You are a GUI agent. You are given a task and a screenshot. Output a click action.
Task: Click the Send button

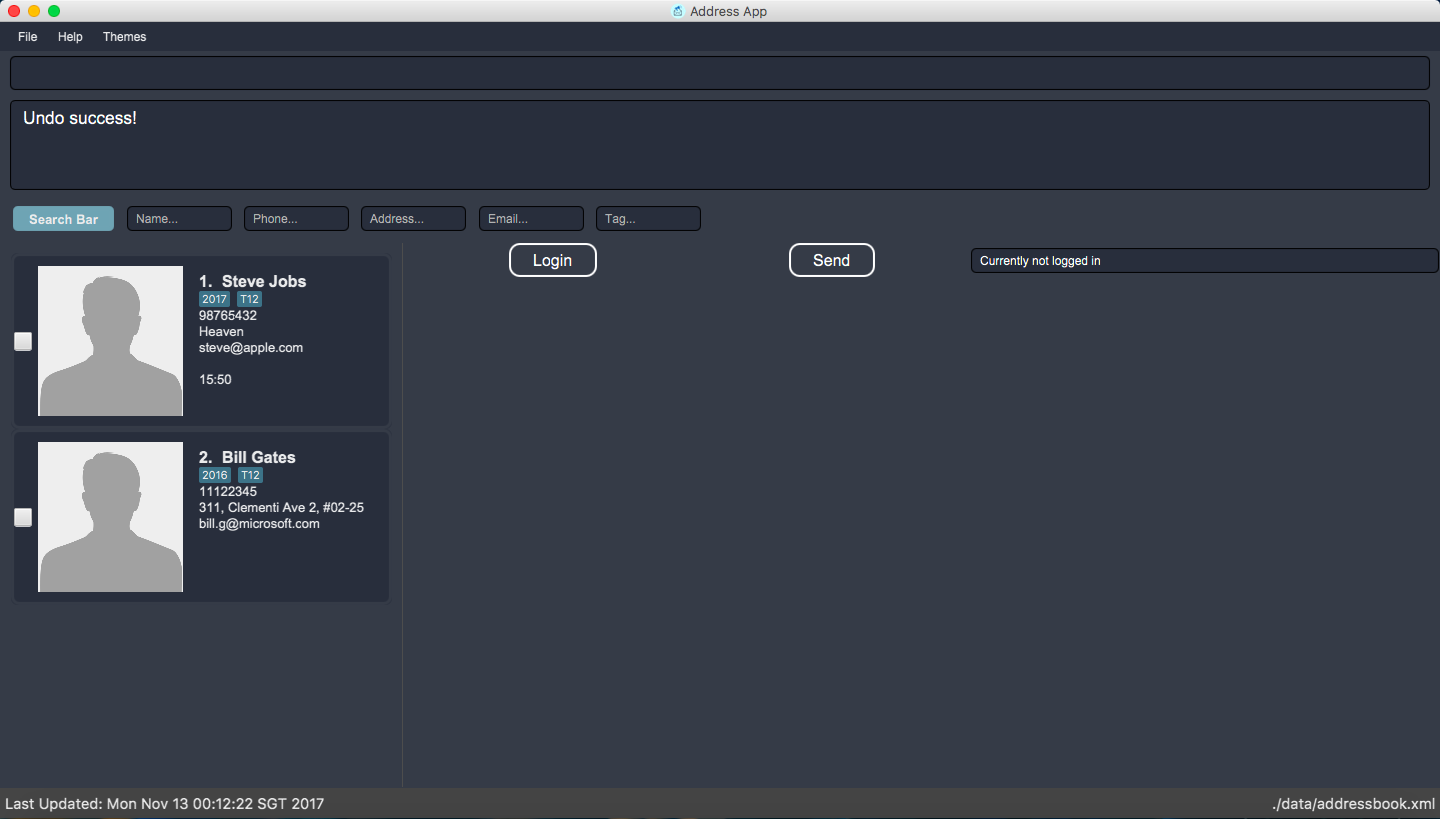pos(831,260)
